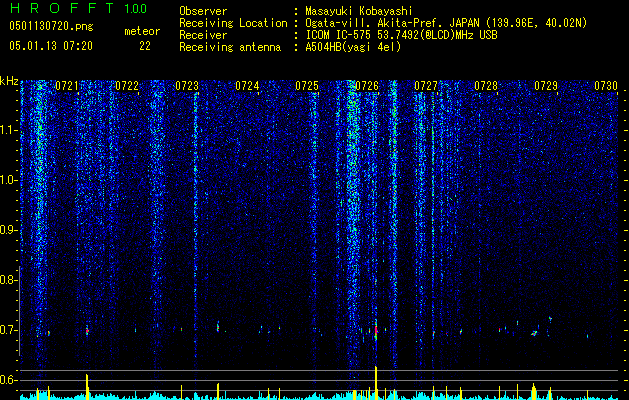Viewport: 629px width, 400px height.
Task: Click the 0722 time marker
Action: [x=127, y=86]
